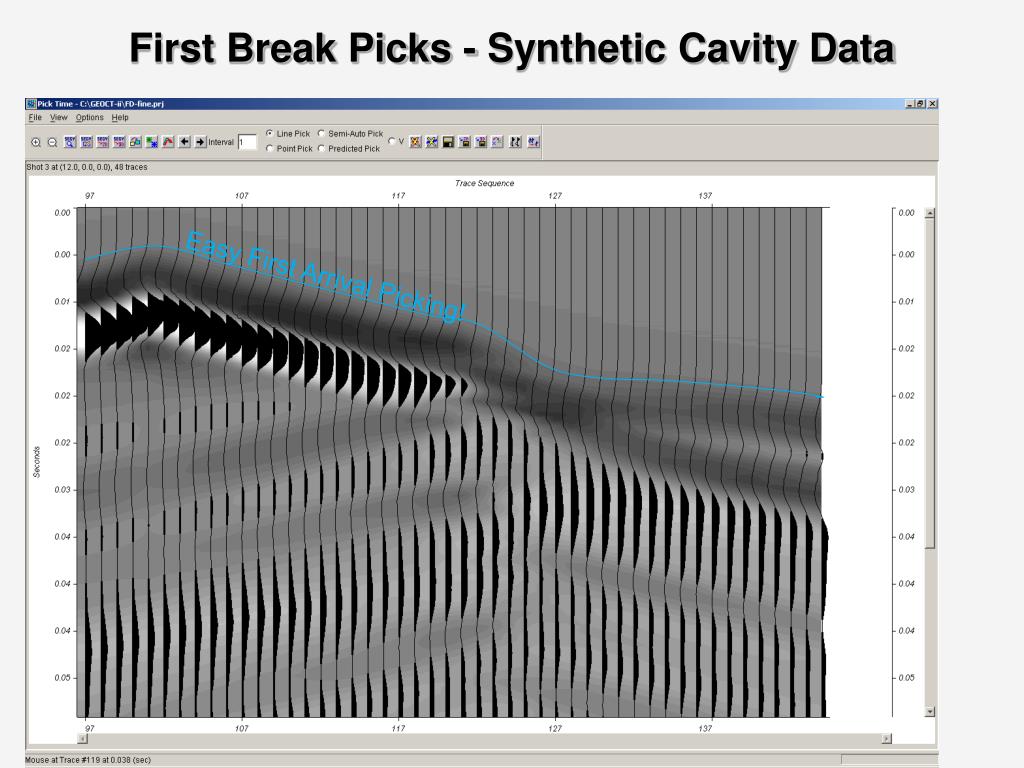This screenshot has height=768, width=1024.
Task: Click the vertical scrollbar down arrow
Action: click(930, 712)
